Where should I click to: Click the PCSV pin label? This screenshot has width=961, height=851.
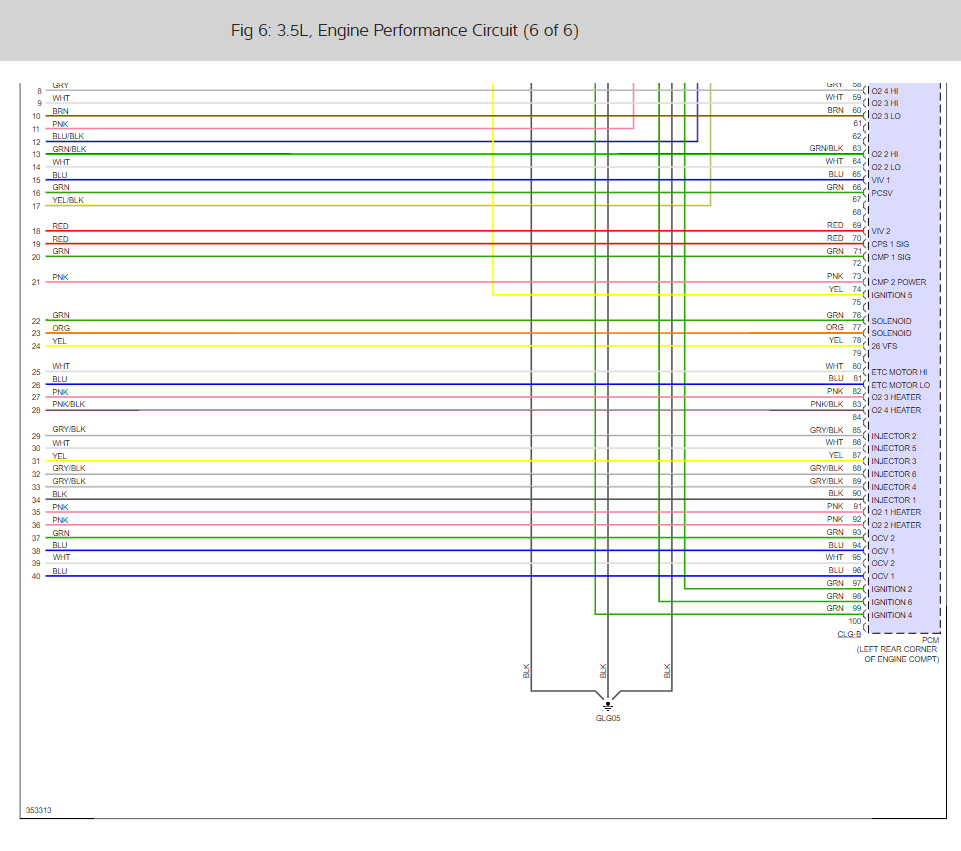pyautogui.click(x=882, y=193)
